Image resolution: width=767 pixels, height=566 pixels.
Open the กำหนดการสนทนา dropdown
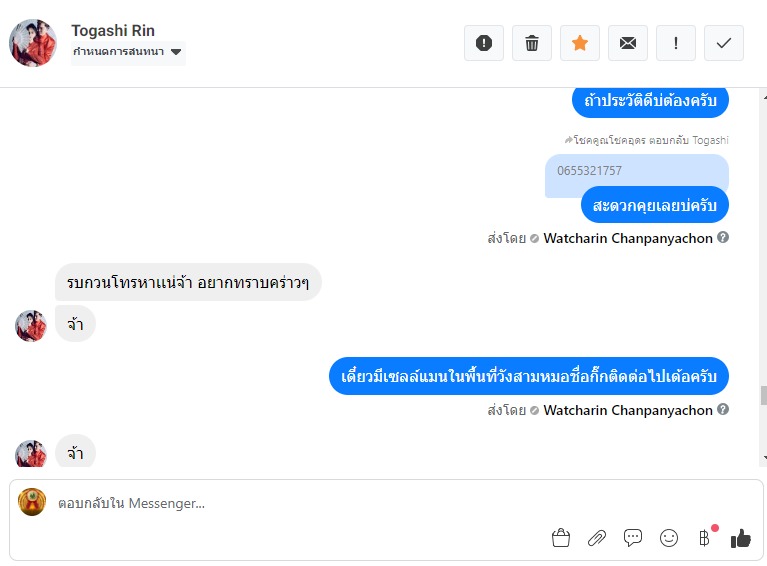coord(128,52)
